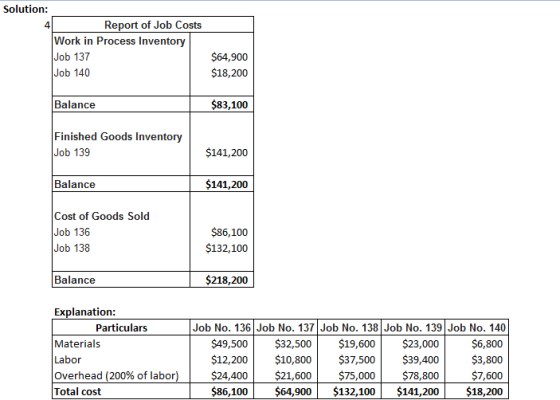The image size is (560, 400).
Task: Click the bold "Total cost" row label
Action: click(78, 392)
